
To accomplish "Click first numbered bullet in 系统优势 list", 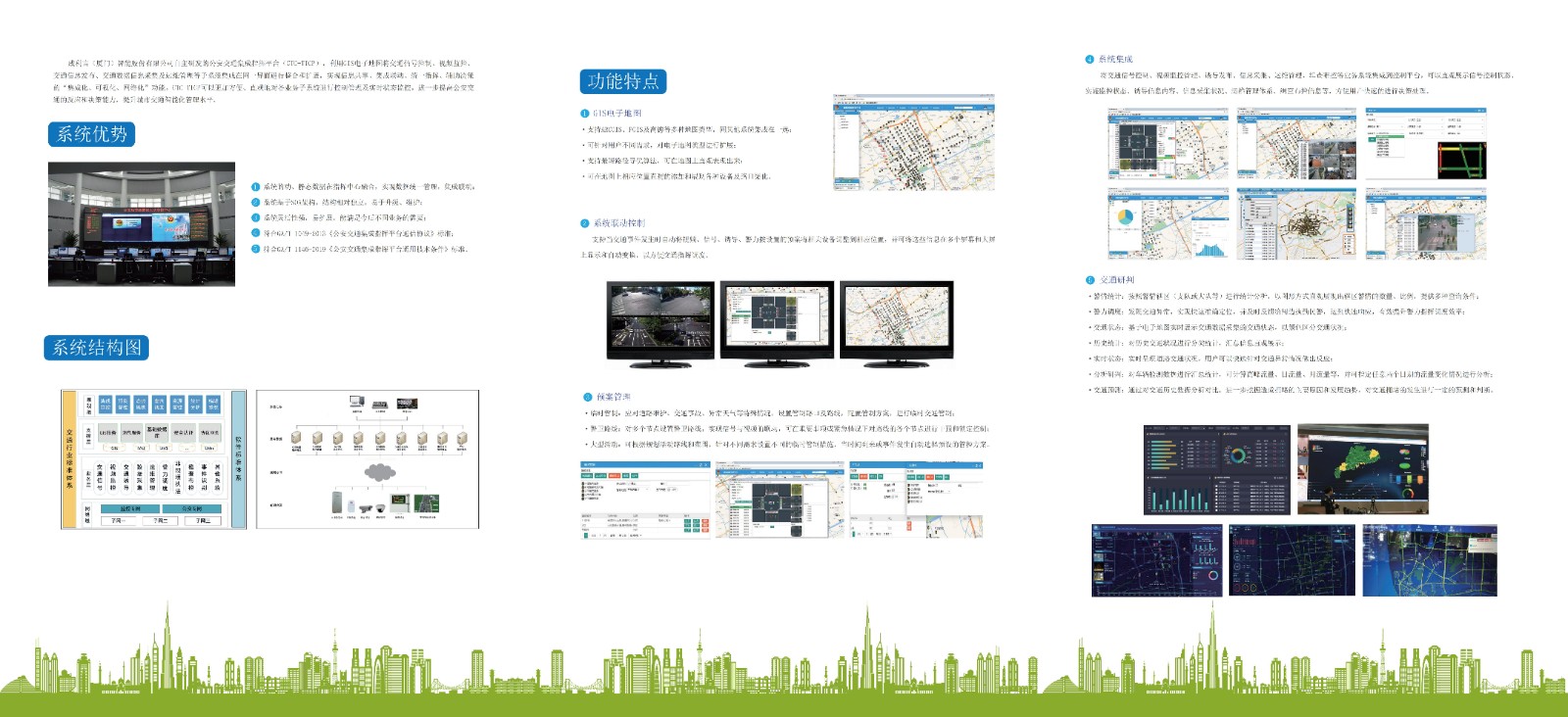I will [x=256, y=186].
